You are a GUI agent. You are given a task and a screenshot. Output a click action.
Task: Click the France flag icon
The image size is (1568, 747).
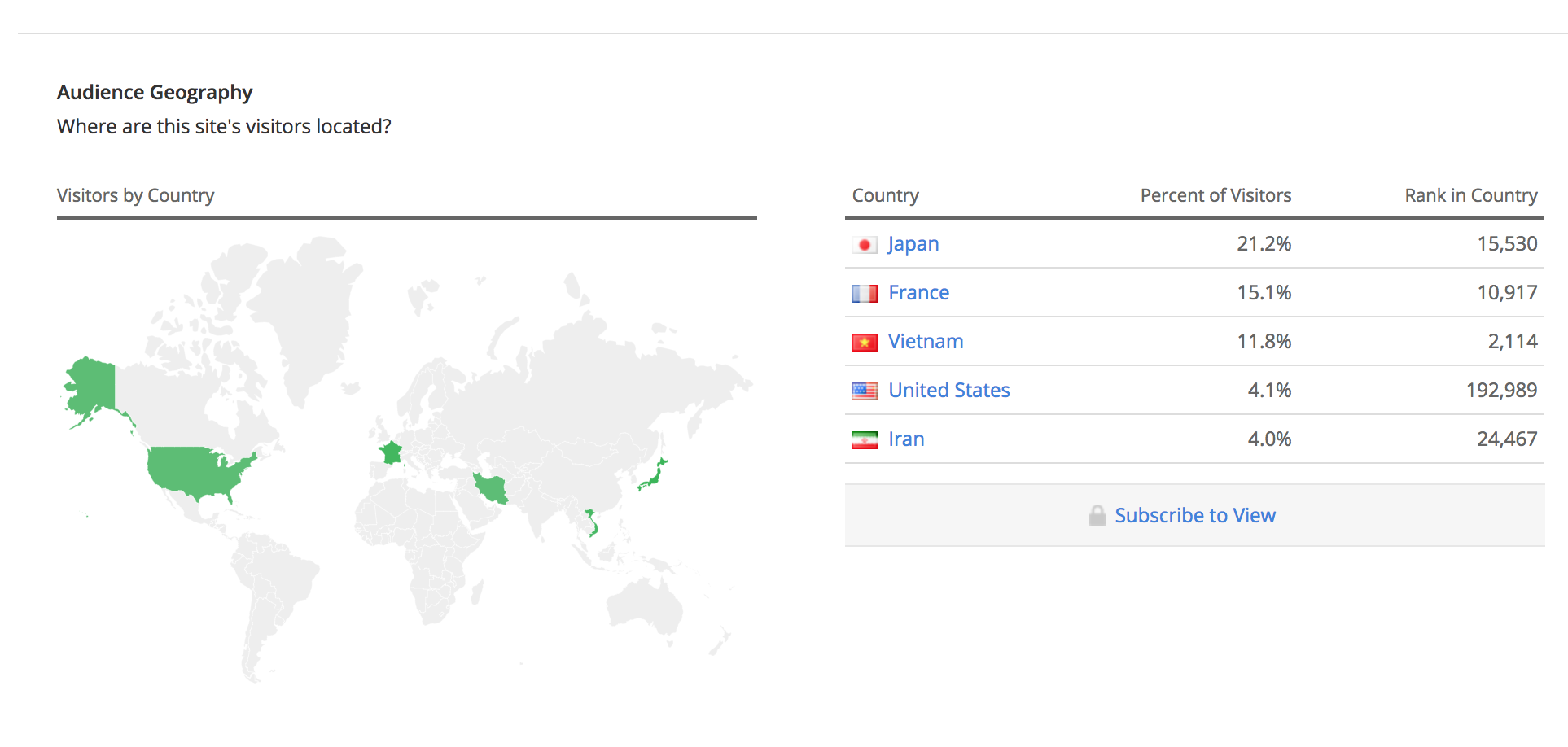pos(864,294)
